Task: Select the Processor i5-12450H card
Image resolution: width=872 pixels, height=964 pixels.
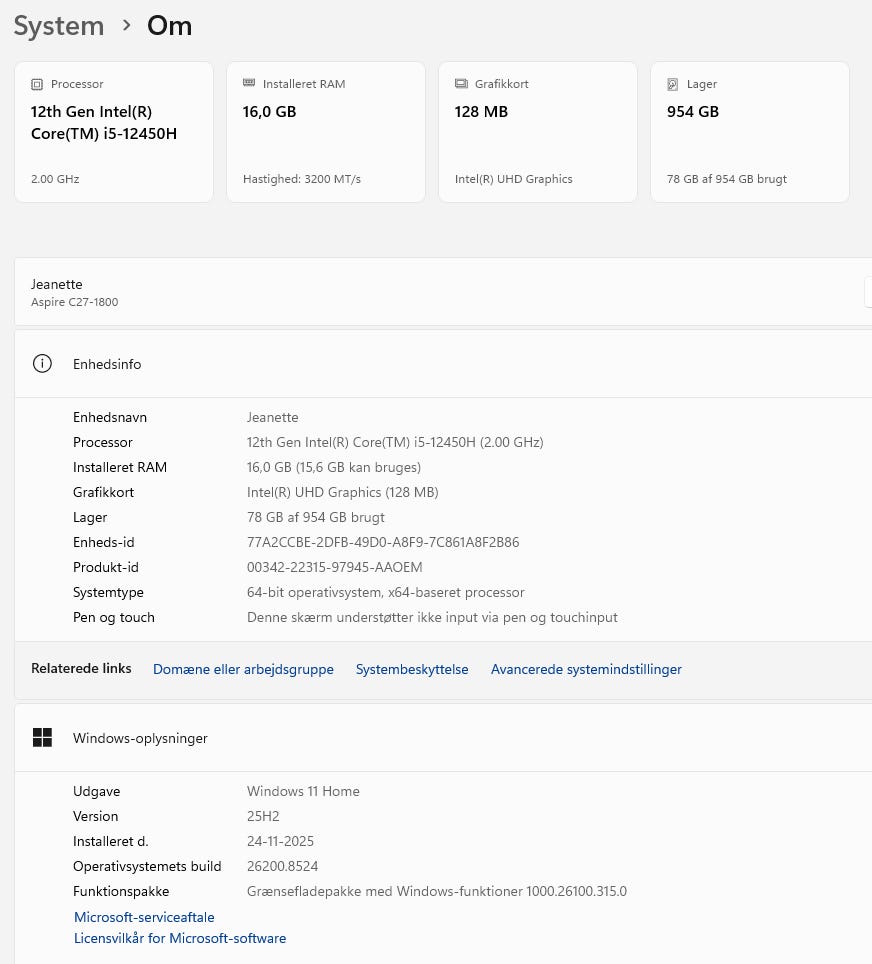Action: tap(114, 132)
